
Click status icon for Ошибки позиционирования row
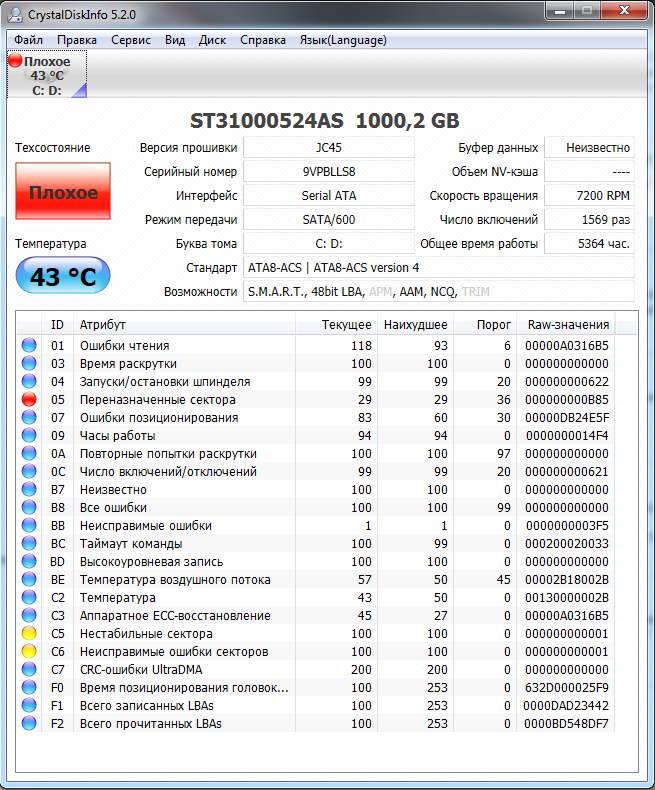coord(29,417)
